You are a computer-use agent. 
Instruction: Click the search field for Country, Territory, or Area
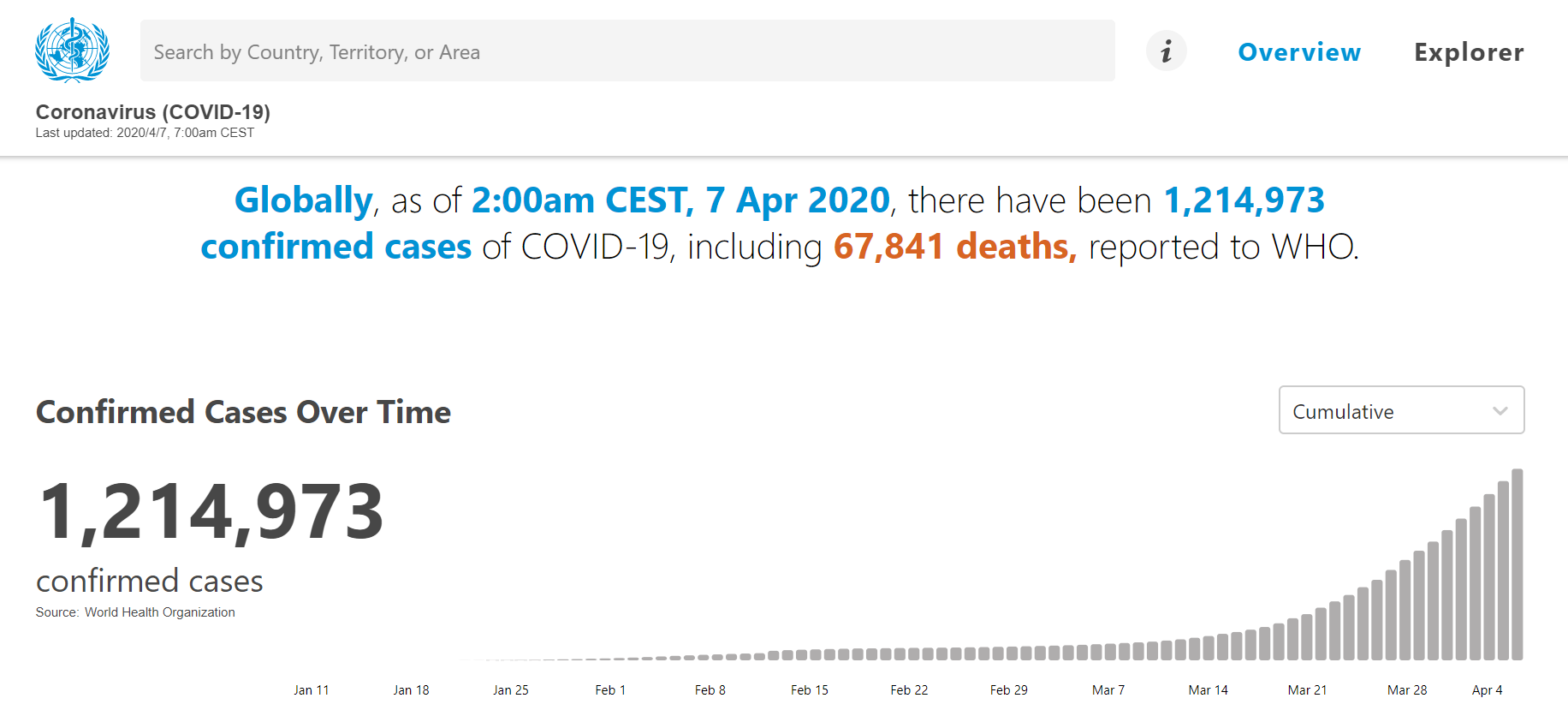pyautogui.click(x=627, y=51)
